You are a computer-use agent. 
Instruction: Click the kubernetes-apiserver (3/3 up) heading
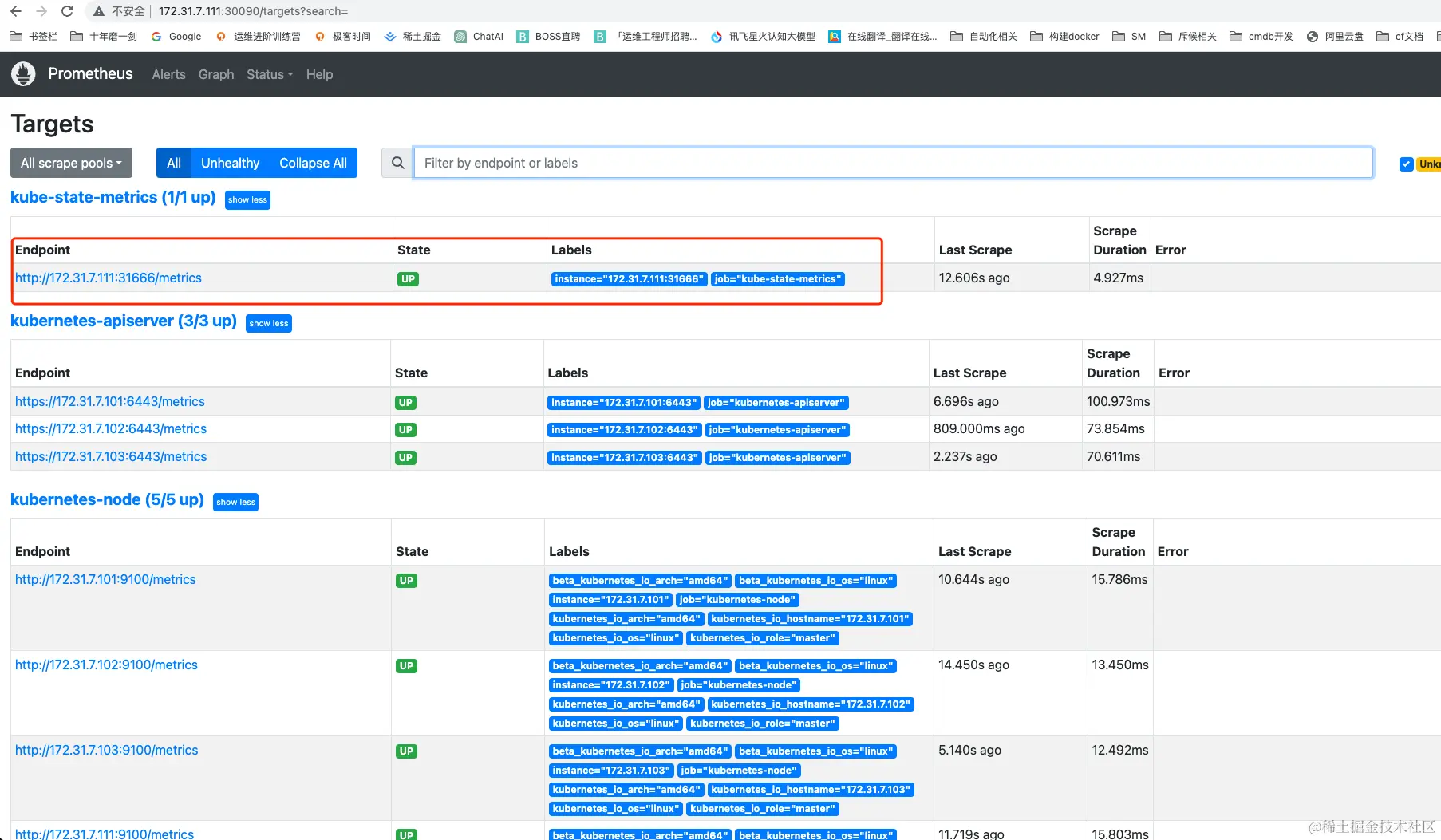tap(124, 321)
